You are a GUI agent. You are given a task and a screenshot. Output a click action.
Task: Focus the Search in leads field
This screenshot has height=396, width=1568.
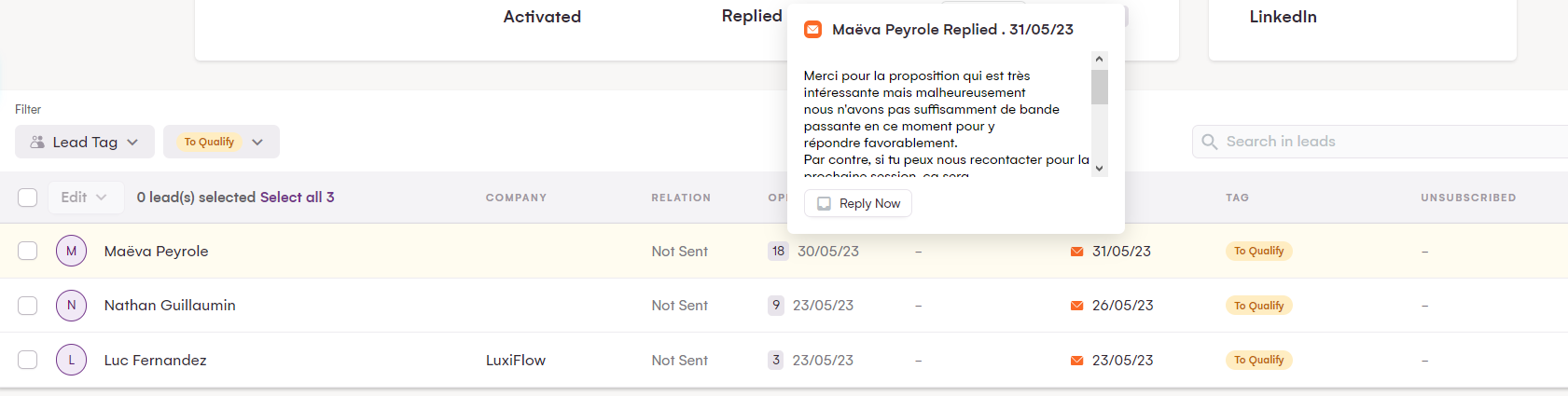tap(1381, 142)
